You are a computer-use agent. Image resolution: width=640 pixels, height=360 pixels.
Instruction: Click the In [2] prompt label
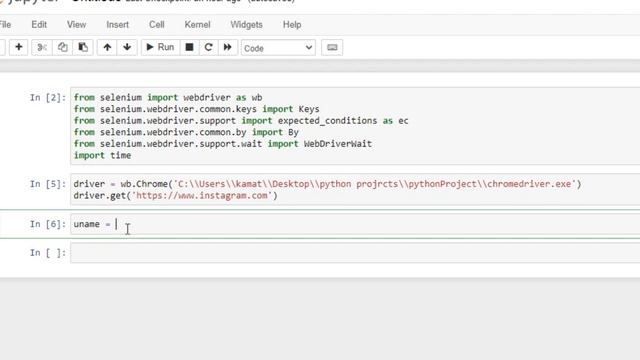pos(48,98)
